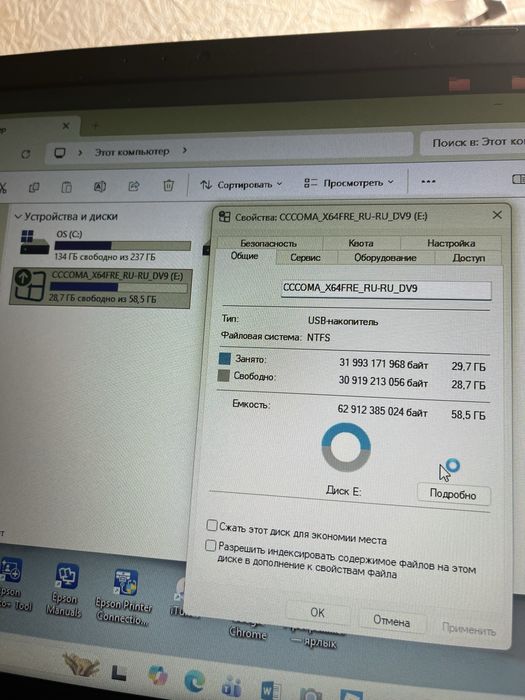Viewport: 525px width, 700px height.
Task: Click chevron before 'Этот компьютер' in address bar
Action: (80, 153)
